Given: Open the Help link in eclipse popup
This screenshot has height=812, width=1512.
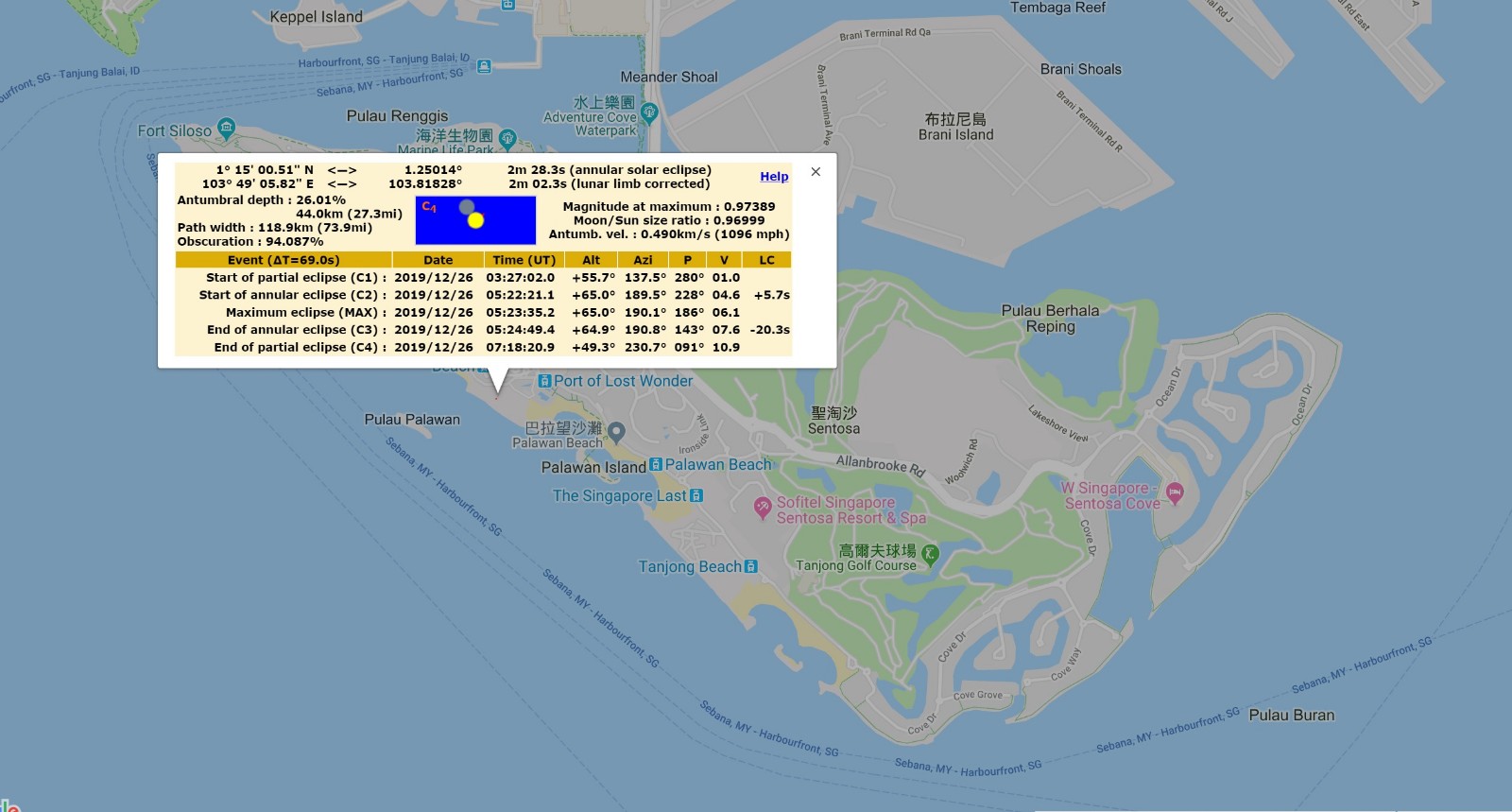Looking at the screenshot, I should point(774,177).
